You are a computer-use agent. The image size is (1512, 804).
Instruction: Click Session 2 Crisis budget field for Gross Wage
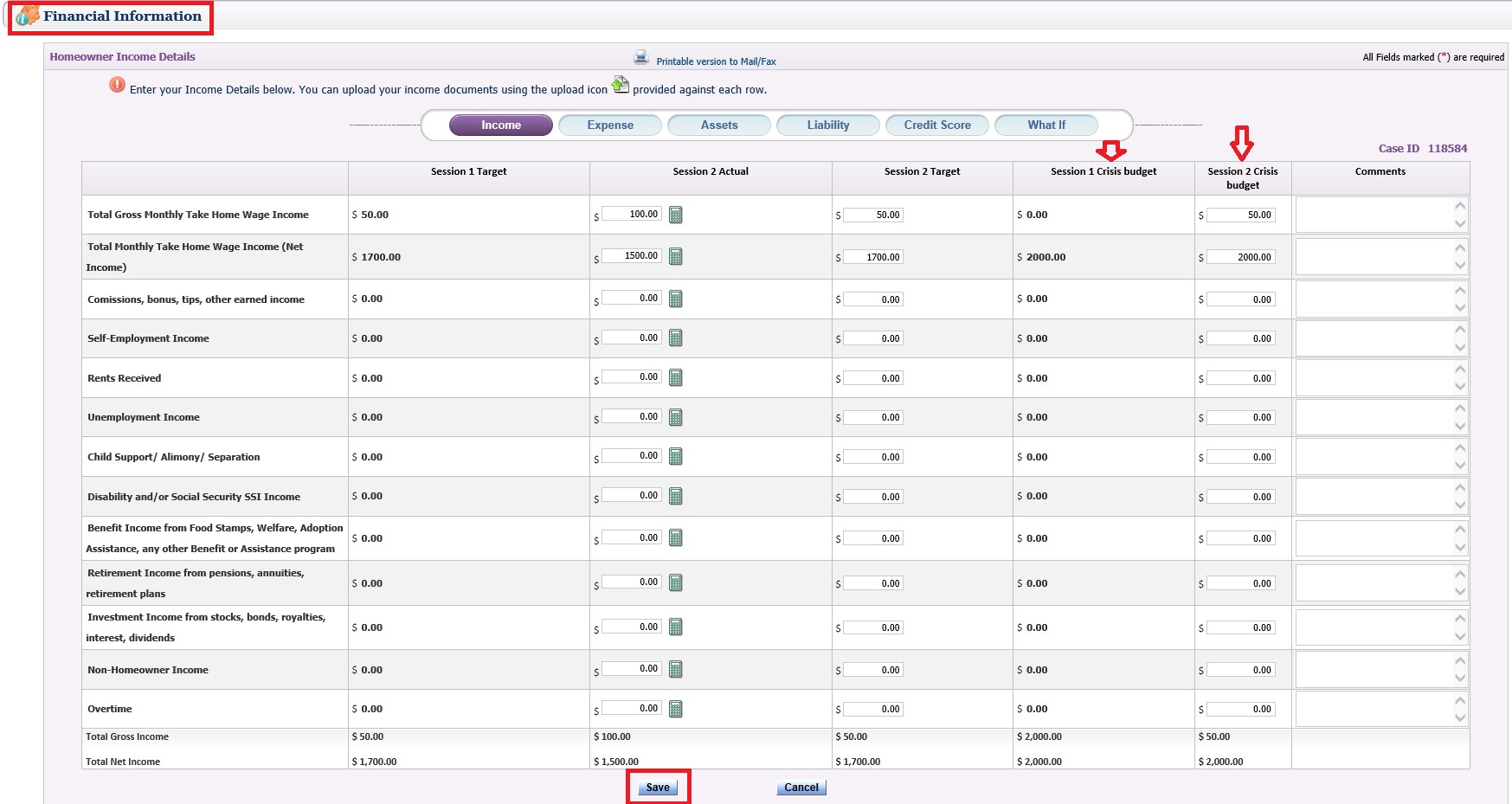pyautogui.click(x=1240, y=215)
